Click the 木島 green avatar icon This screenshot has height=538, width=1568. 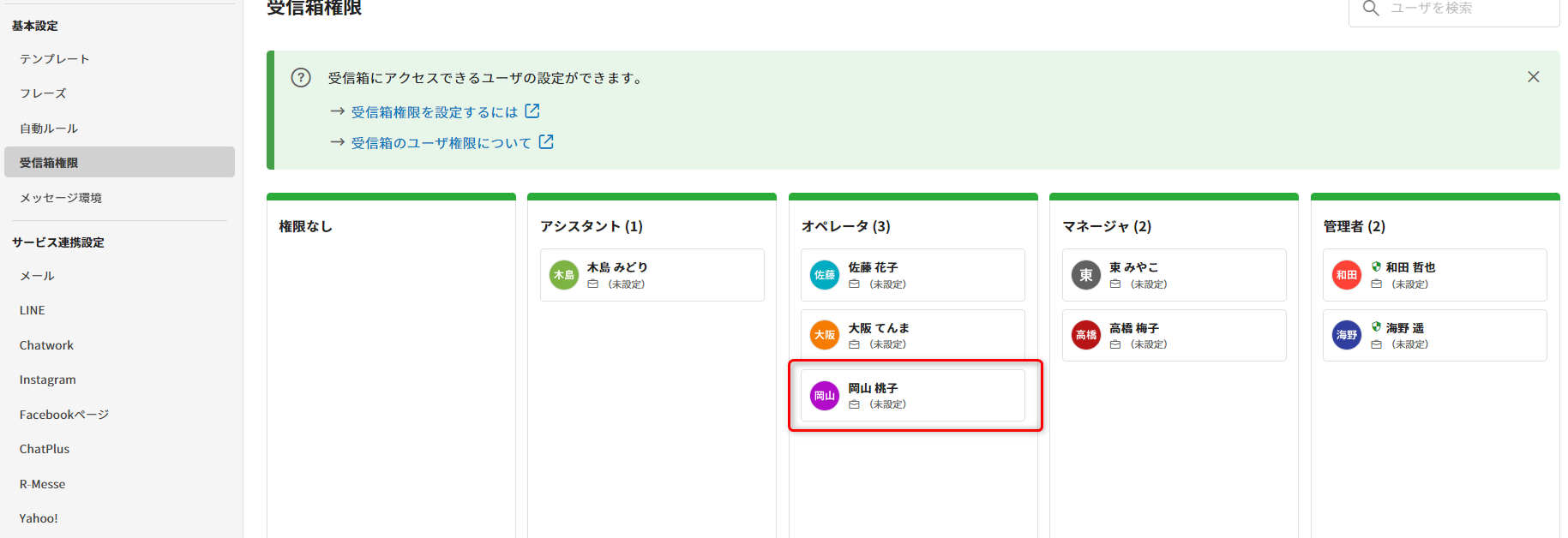[564, 275]
